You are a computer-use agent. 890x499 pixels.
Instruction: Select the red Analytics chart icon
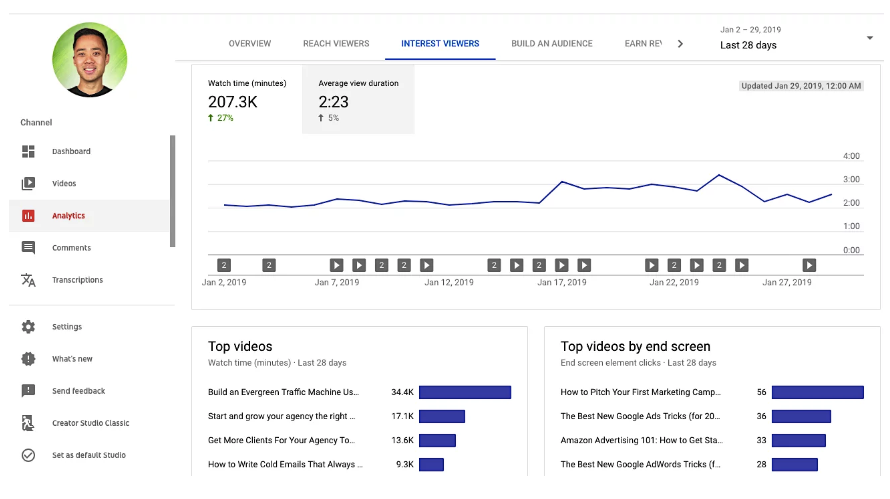(x=28, y=216)
